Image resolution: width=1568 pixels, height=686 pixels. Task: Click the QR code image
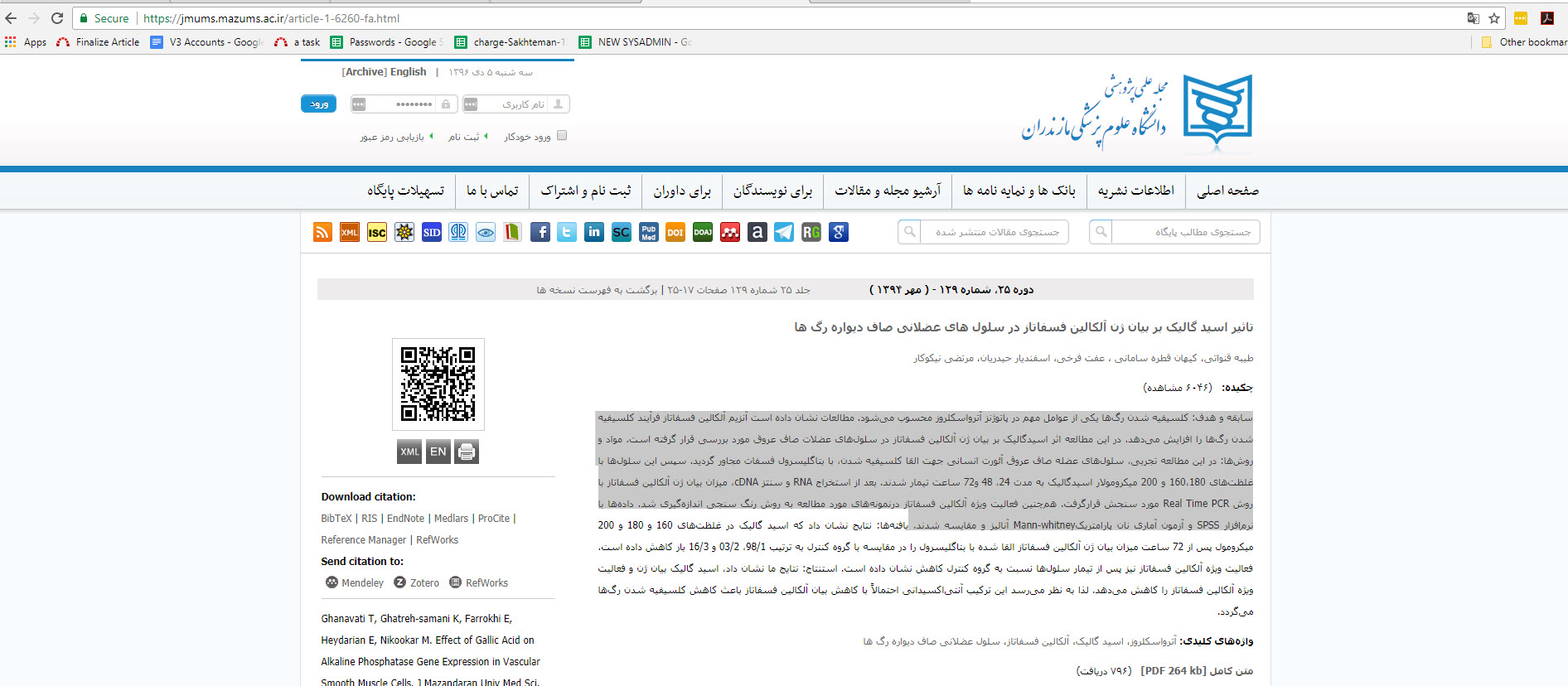[x=438, y=384]
